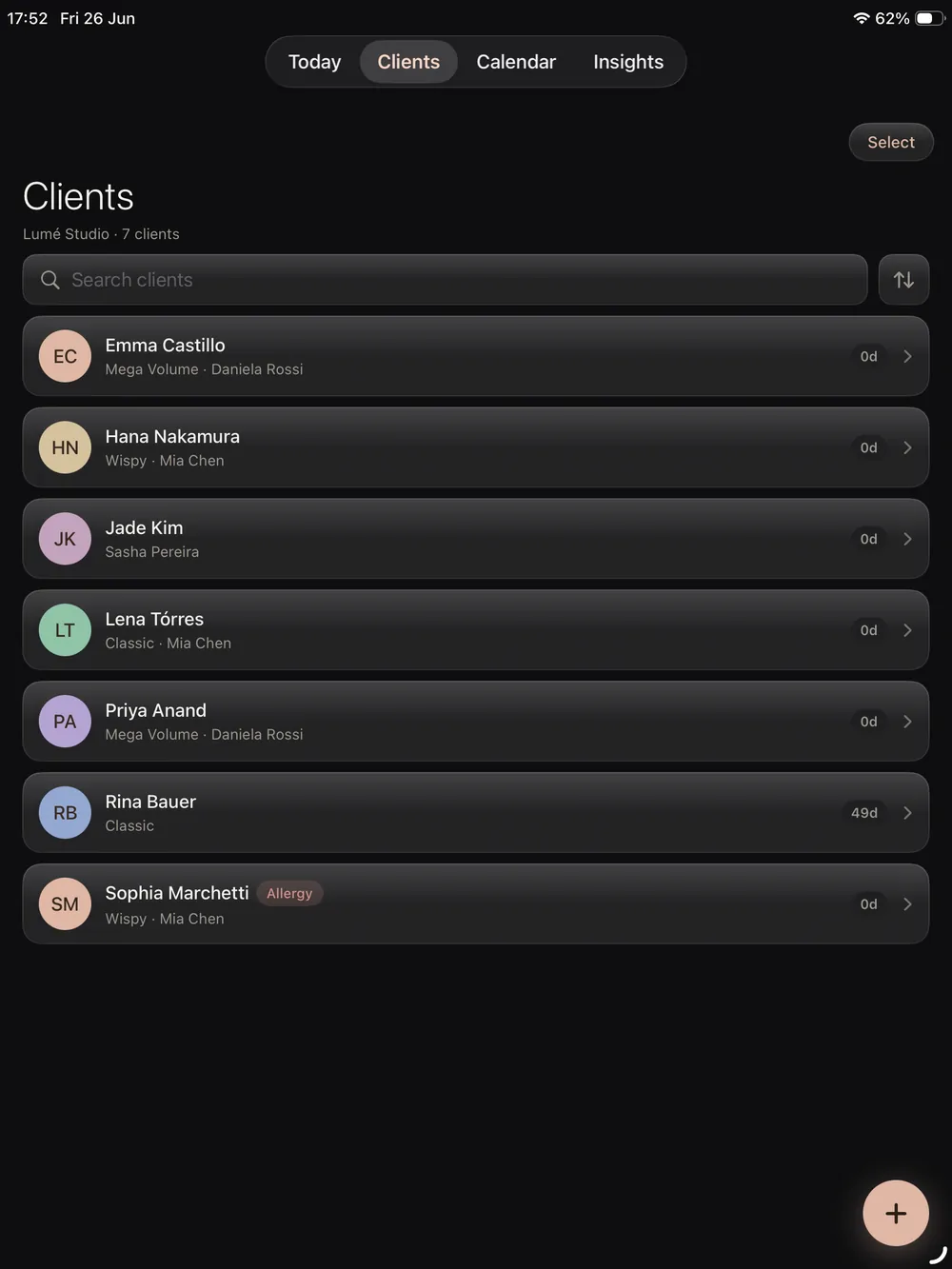Screen dimensions: 952x1269
Task: Open the Emma Castillo name
Action: coord(165,346)
